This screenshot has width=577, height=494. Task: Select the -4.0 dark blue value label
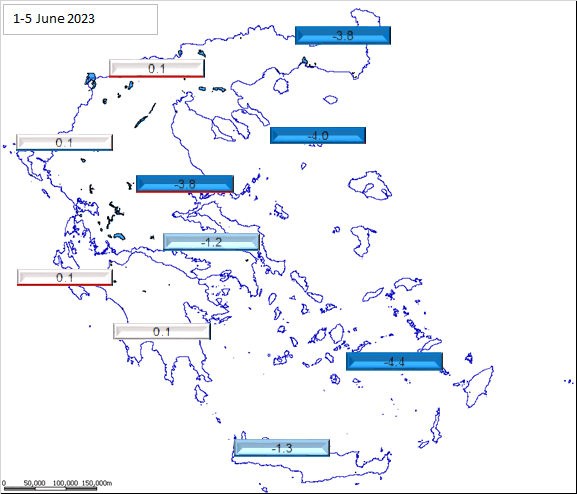[x=318, y=135]
